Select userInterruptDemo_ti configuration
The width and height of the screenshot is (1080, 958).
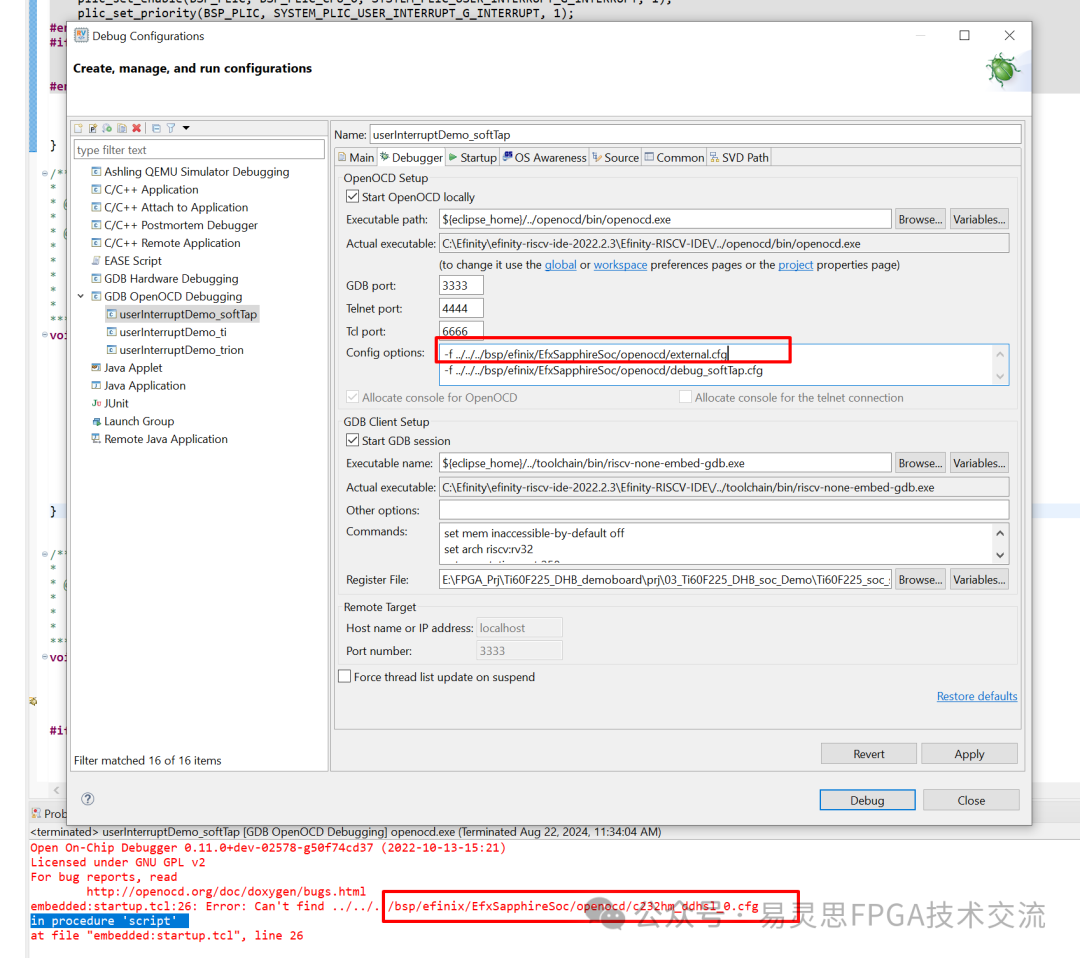pos(173,333)
